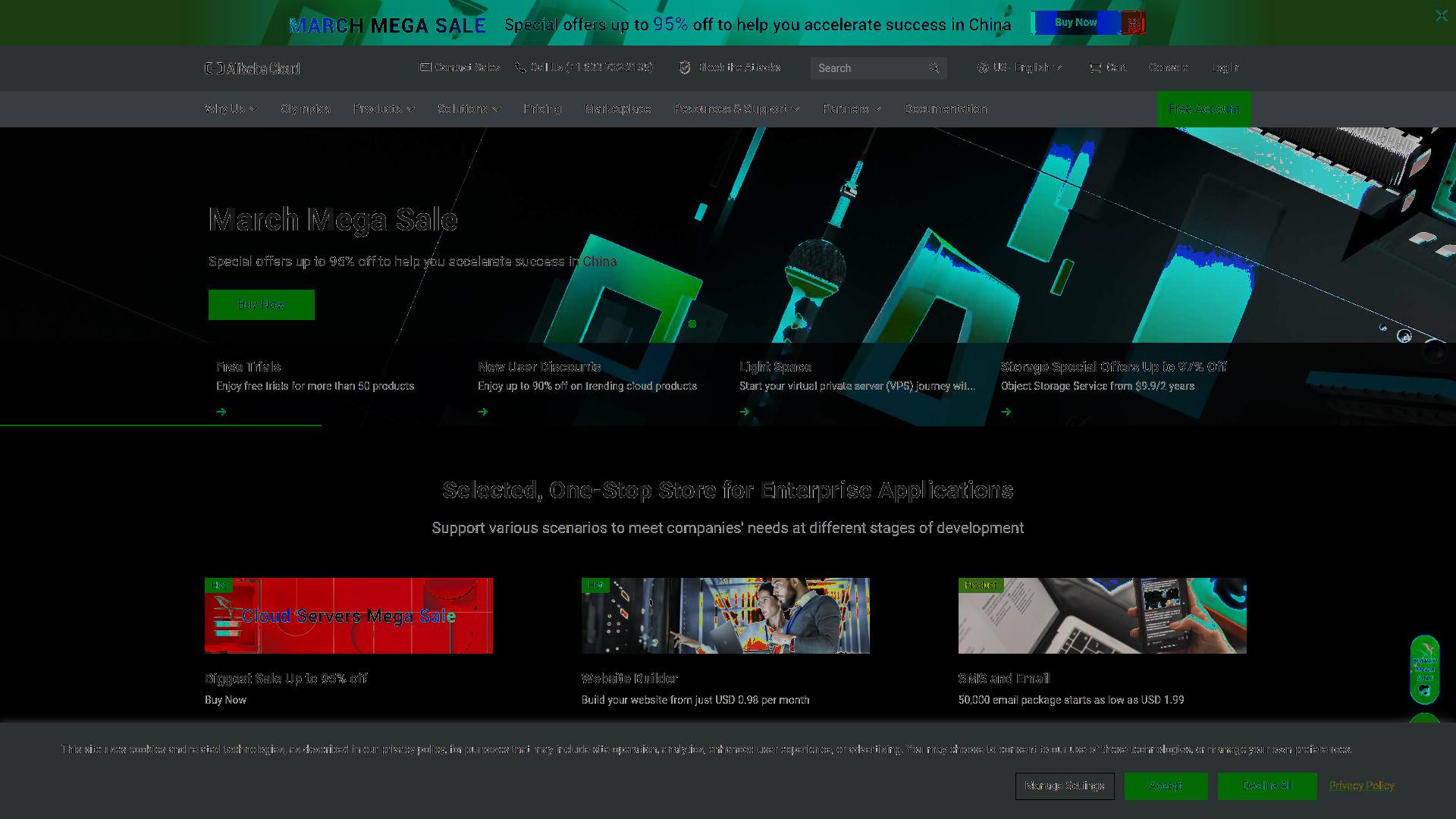The height and width of the screenshot is (819, 1456).
Task: Click the Website Builder title
Action: pos(629,679)
